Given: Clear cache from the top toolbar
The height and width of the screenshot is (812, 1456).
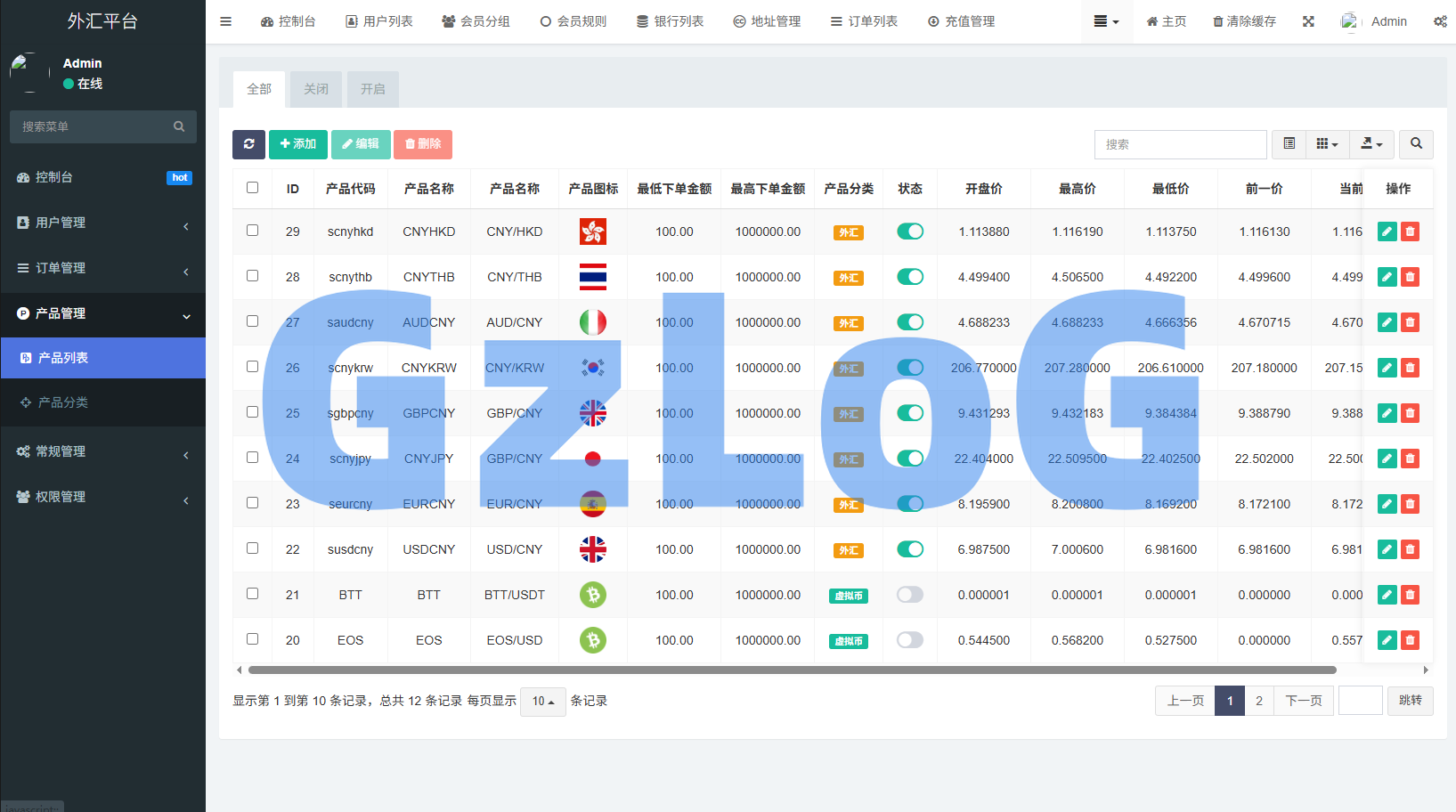Looking at the screenshot, I should (1244, 20).
